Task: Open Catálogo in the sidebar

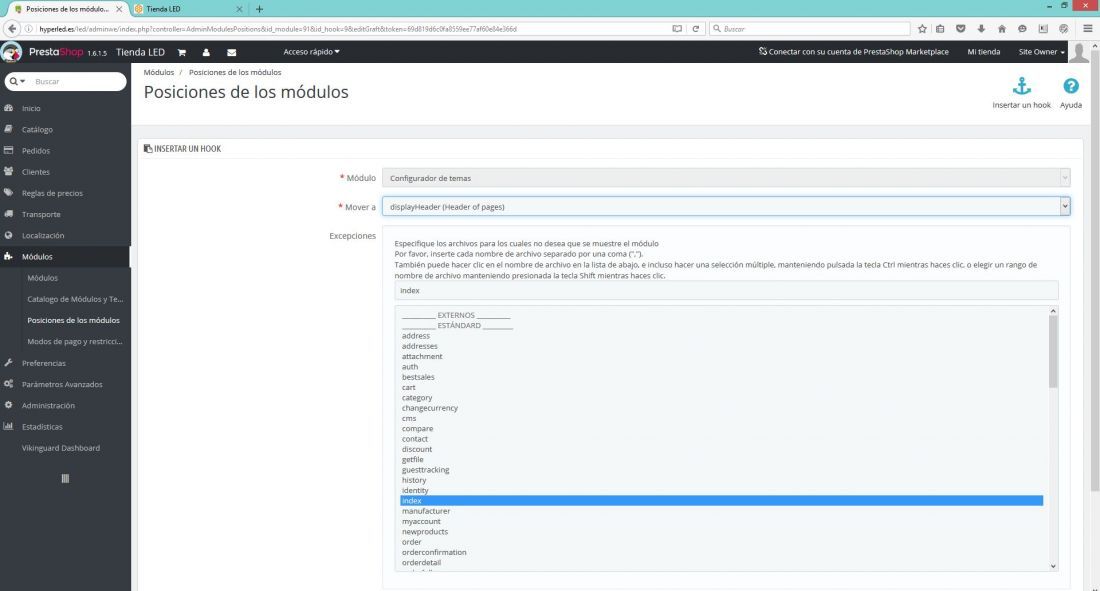Action: click(37, 130)
